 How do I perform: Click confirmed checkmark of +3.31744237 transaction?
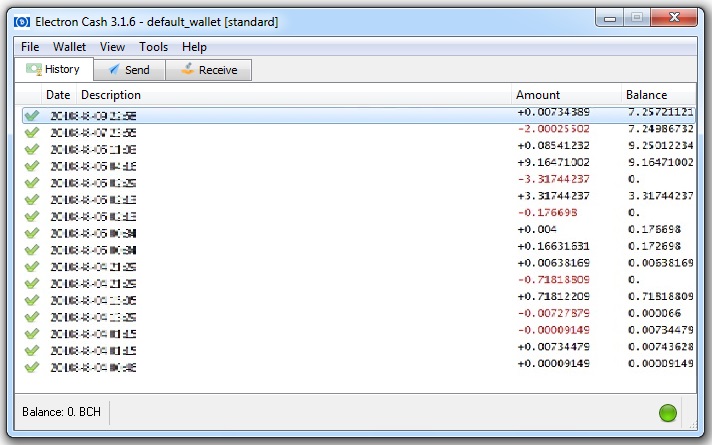click(32, 199)
